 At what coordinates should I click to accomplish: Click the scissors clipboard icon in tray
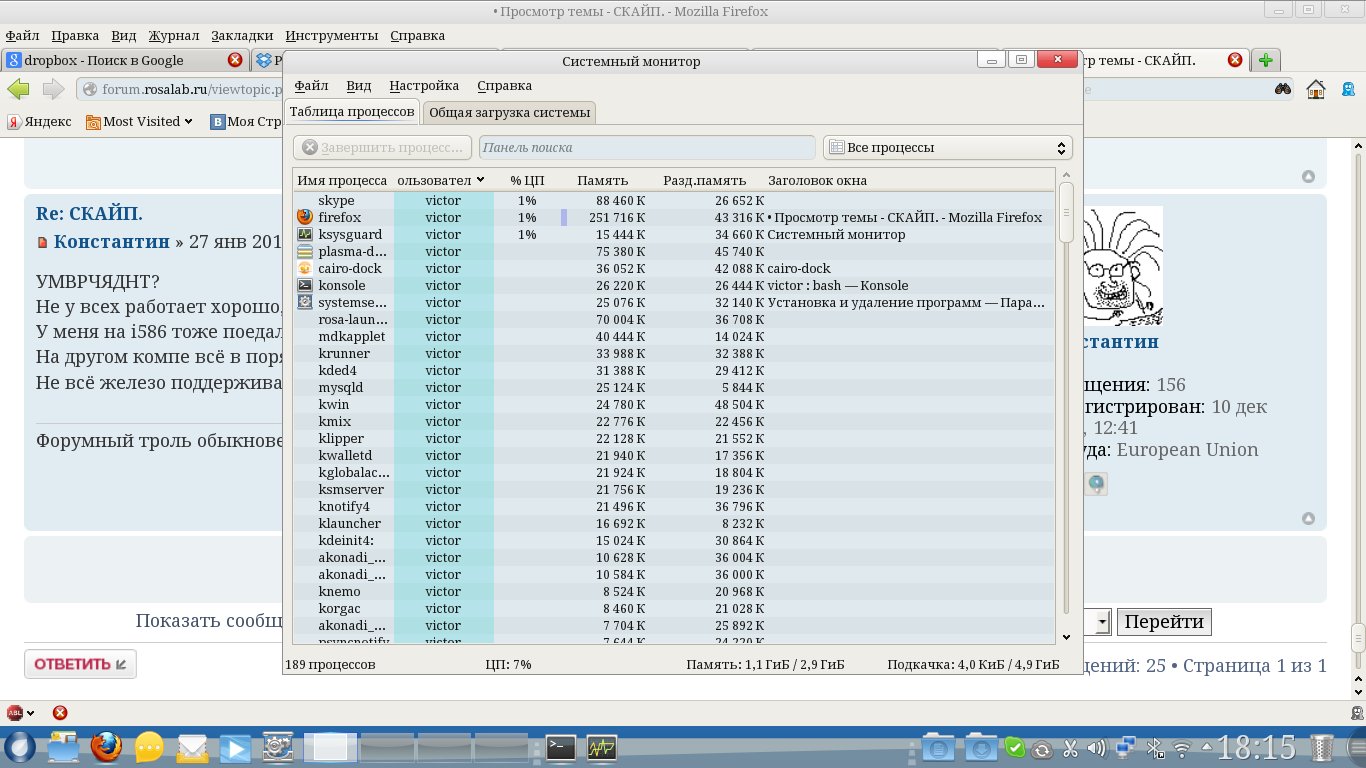(1070, 747)
